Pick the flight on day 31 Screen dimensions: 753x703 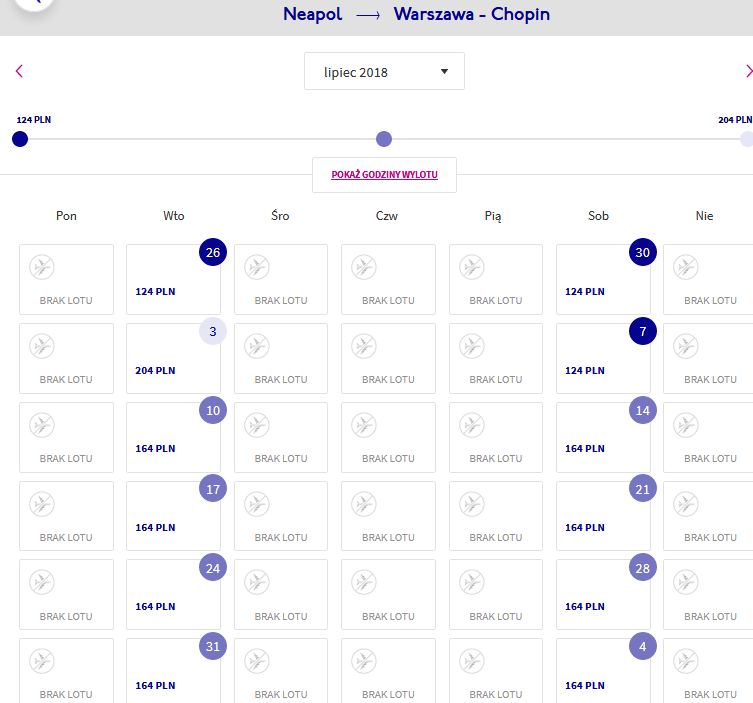(173, 671)
